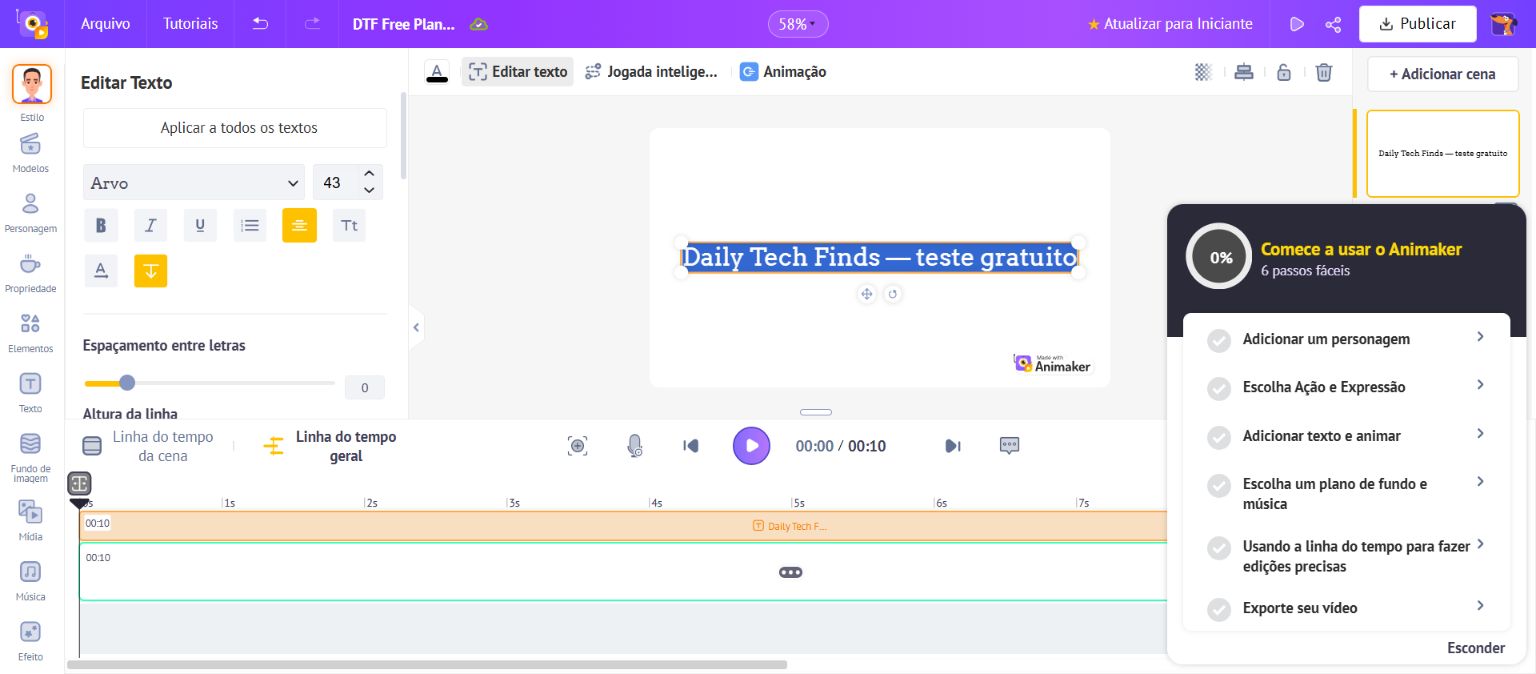Open Jogada inteligente option
This screenshot has width=1536, height=674.
tap(651, 72)
